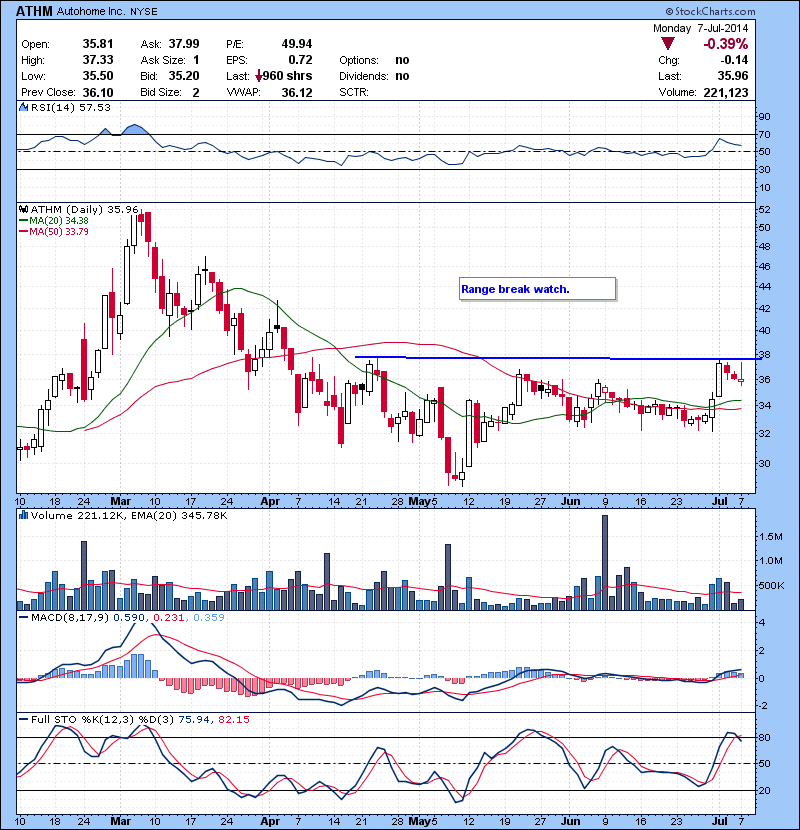This screenshot has height=830, width=800.
Task: Click the Options: no field
Action: click(374, 60)
